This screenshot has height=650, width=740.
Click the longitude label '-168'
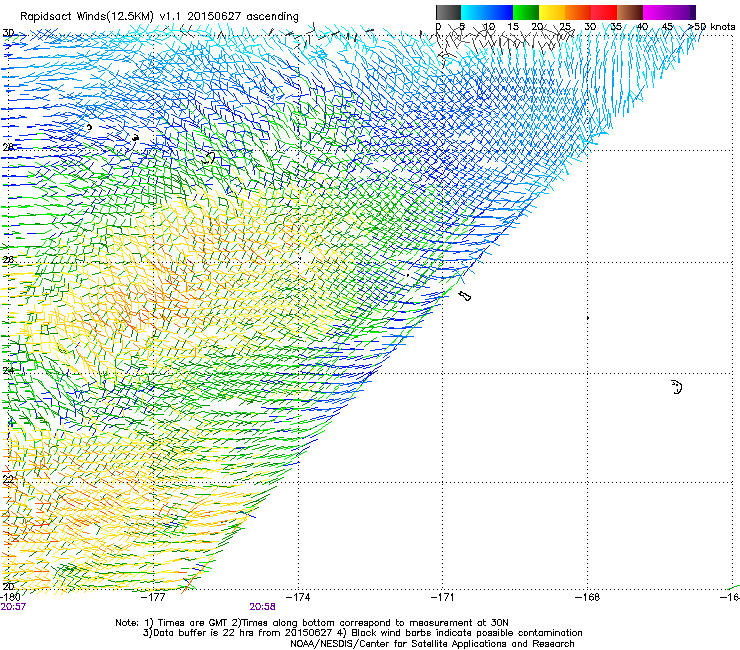point(587,597)
